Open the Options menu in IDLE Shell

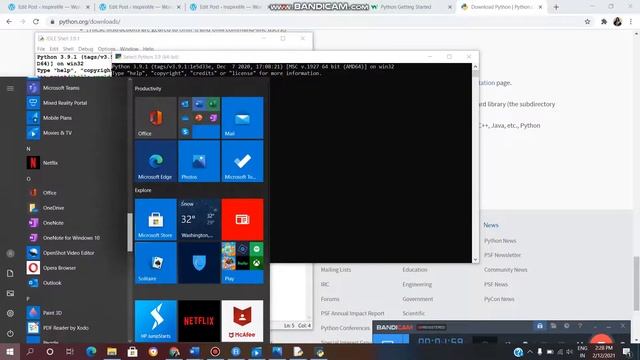(107, 49)
